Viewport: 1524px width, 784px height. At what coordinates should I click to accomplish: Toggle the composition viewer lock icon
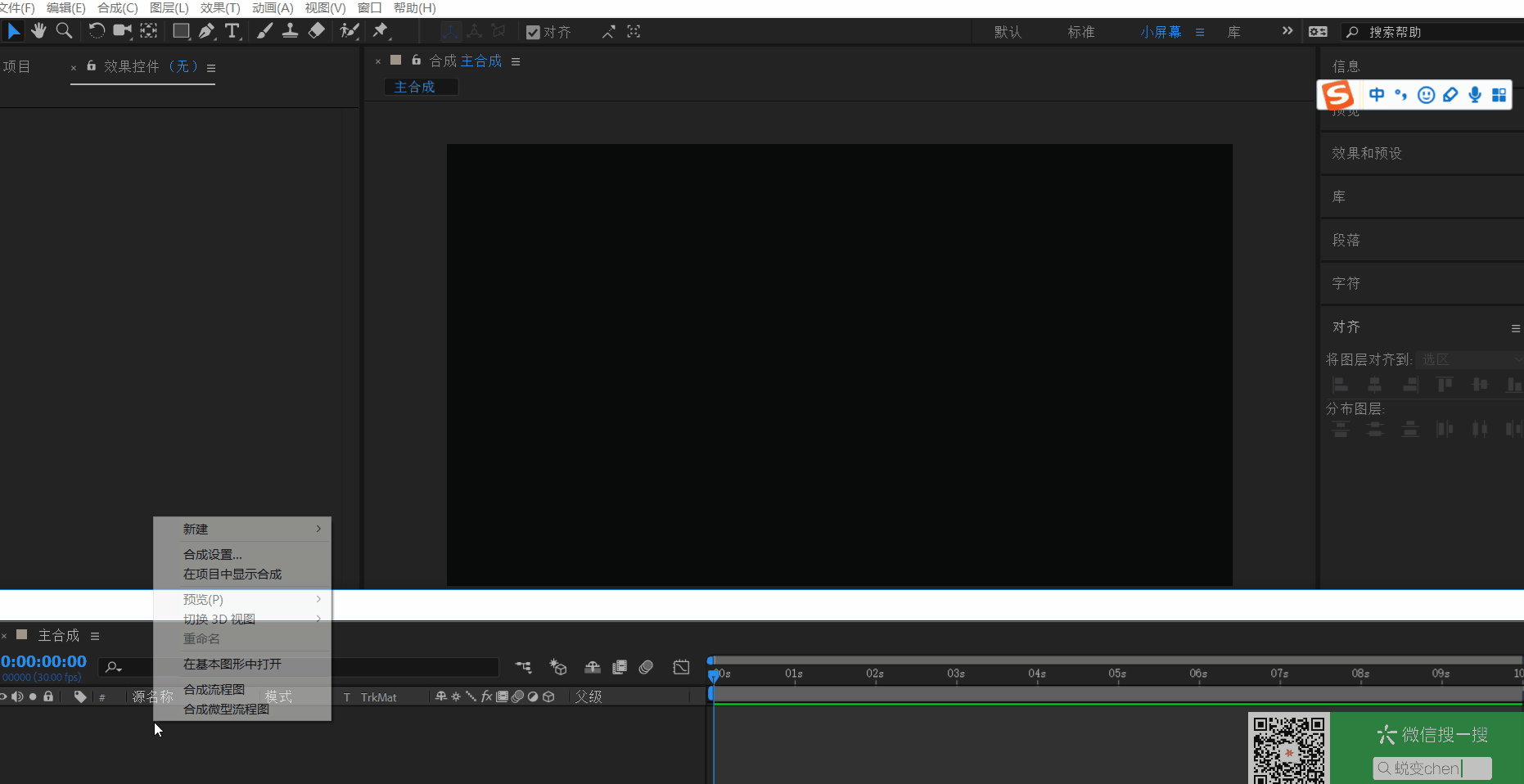click(416, 60)
